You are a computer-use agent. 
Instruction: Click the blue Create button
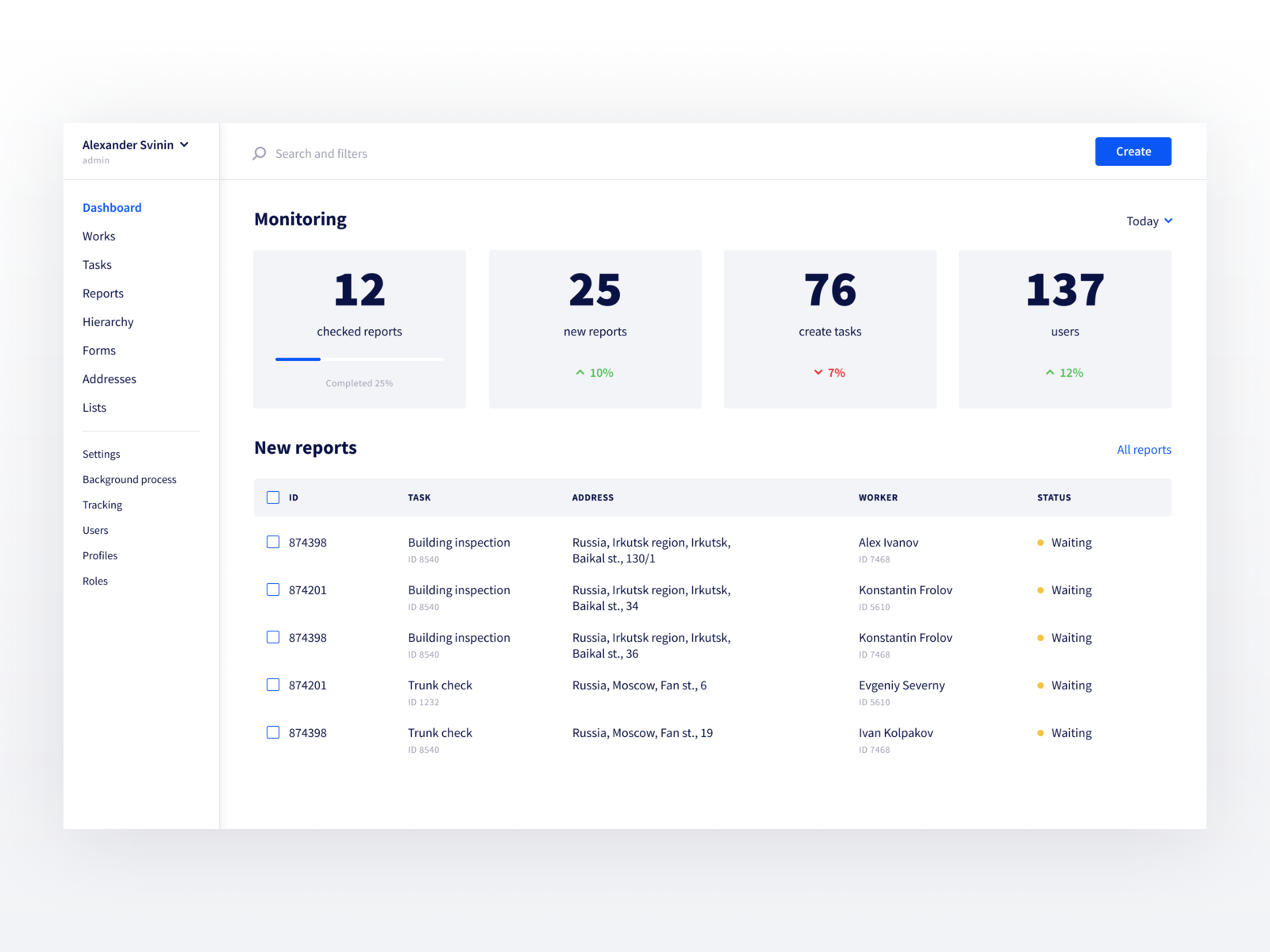click(1133, 152)
